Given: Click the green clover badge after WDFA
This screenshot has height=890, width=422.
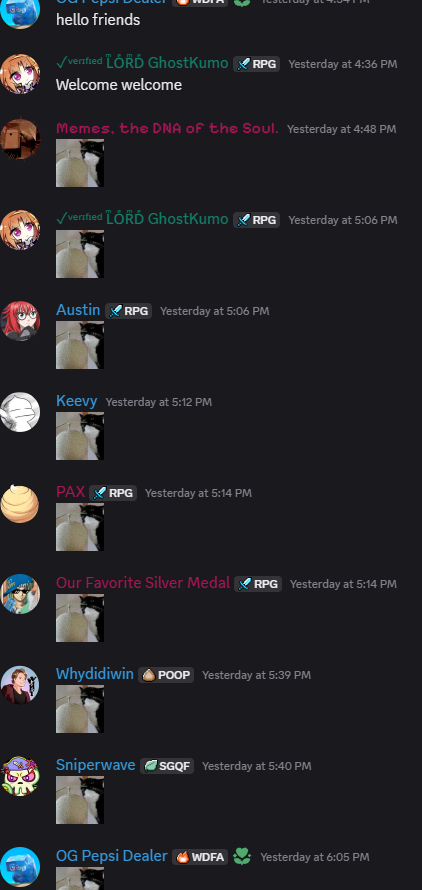Looking at the screenshot, I should pyautogui.click(x=242, y=857).
